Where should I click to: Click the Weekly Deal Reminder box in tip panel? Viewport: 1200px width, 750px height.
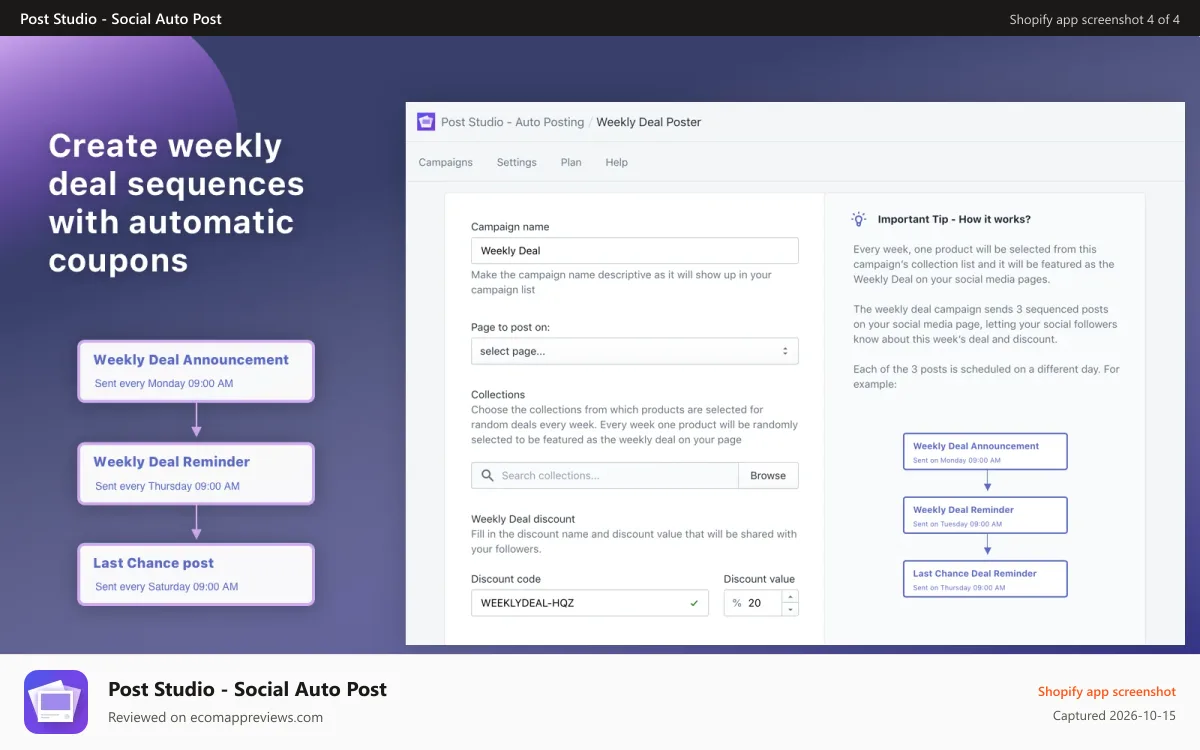[985, 515]
